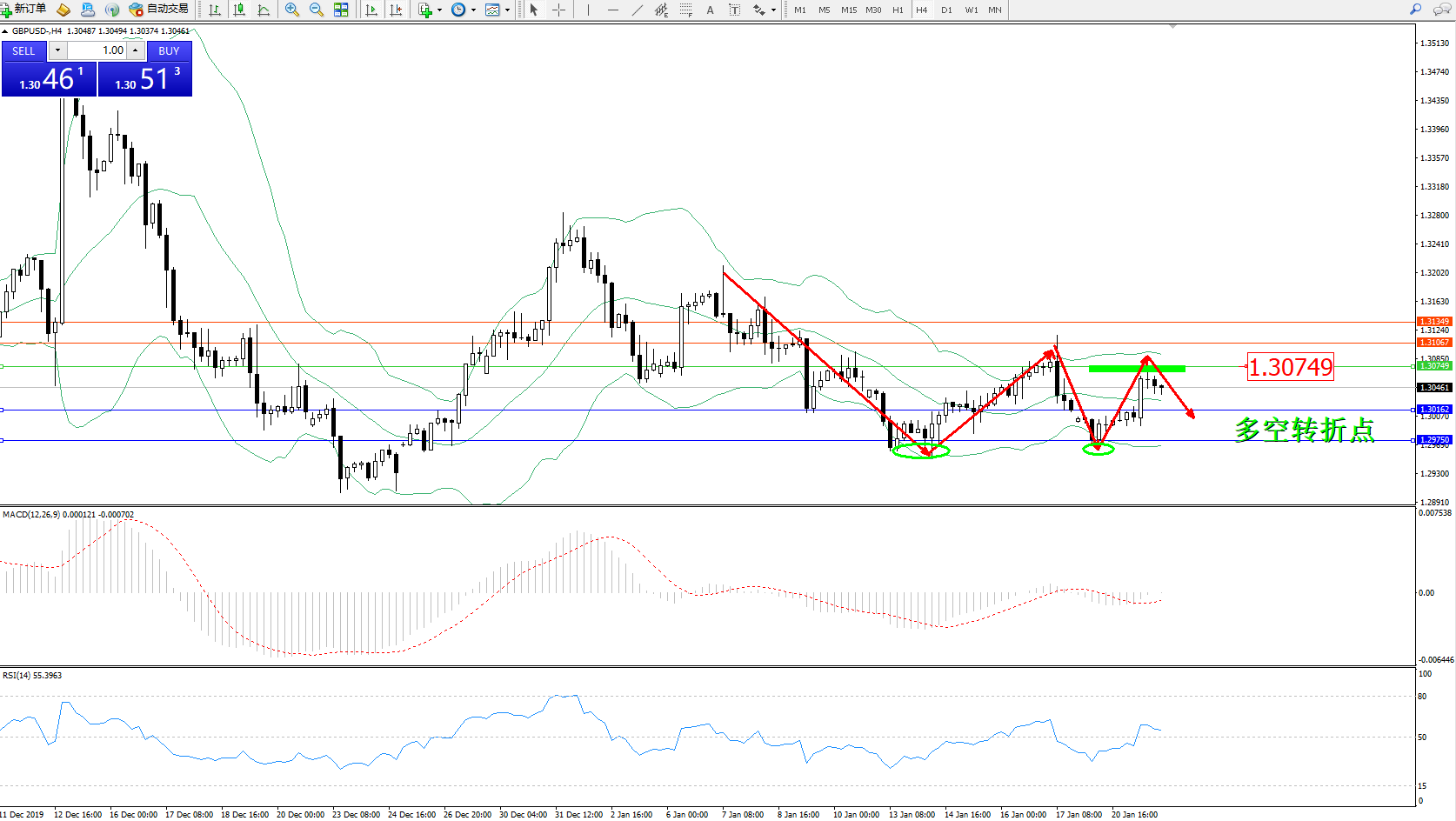The image size is (1456, 821).
Task: Open the periodicity clock dropdown arrow
Action: tap(473, 10)
